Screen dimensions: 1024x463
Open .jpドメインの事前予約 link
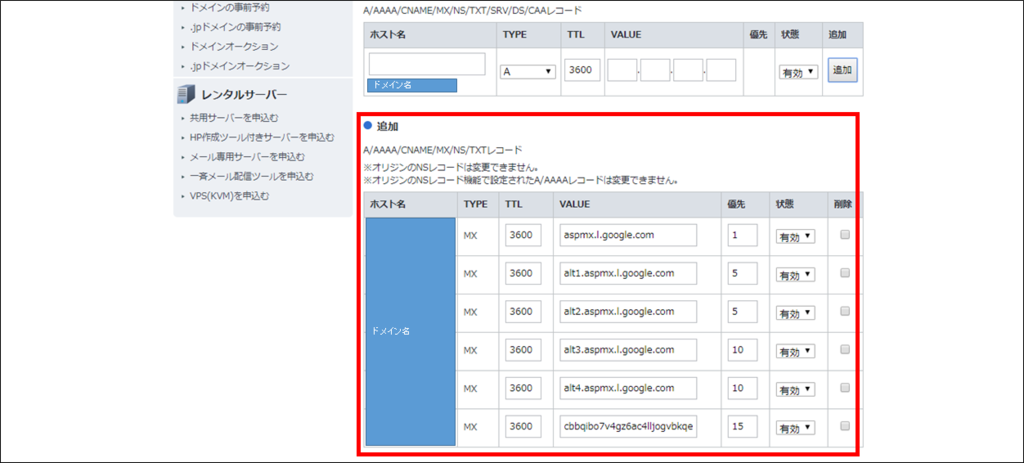[235, 27]
